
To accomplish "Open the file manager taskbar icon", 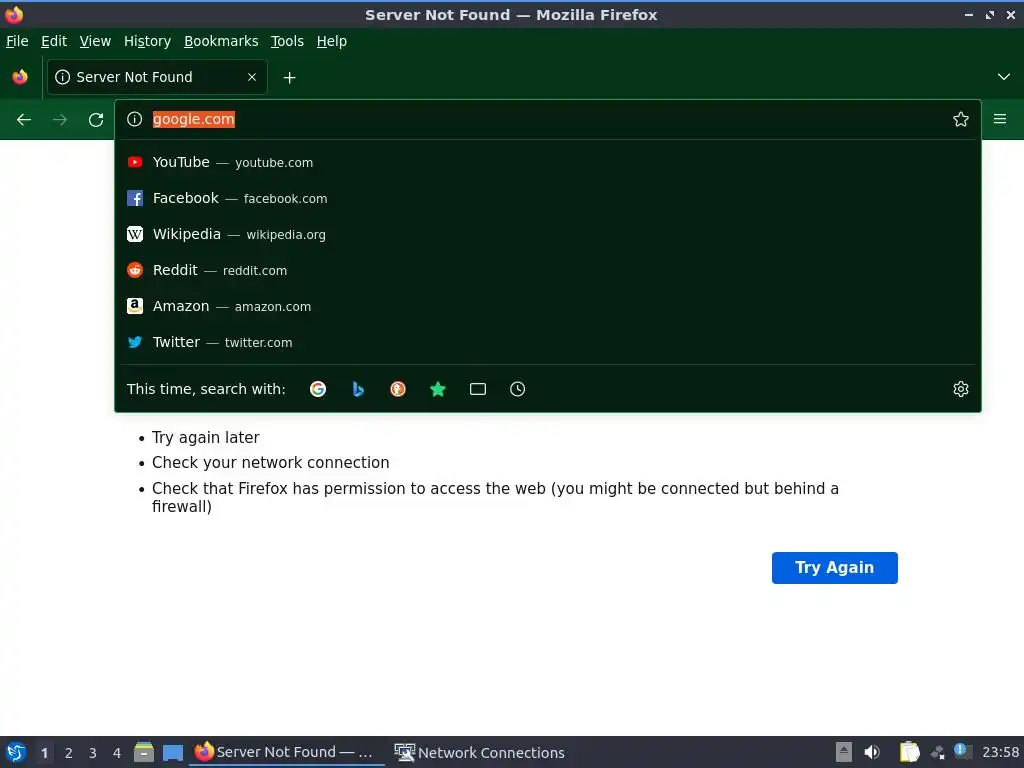I will coord(144,752).
